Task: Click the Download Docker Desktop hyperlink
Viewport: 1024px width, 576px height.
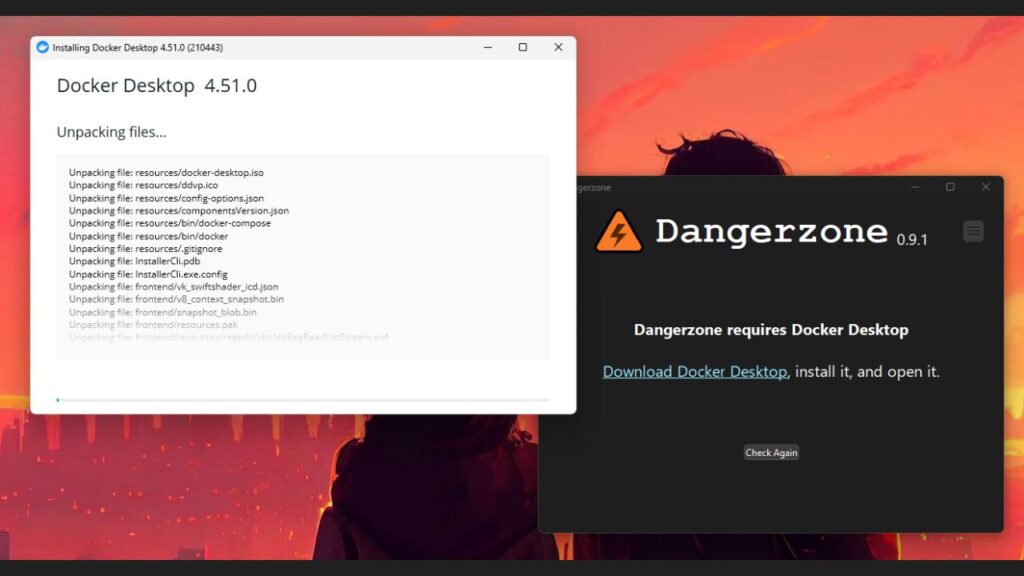Action: (694, 371)
